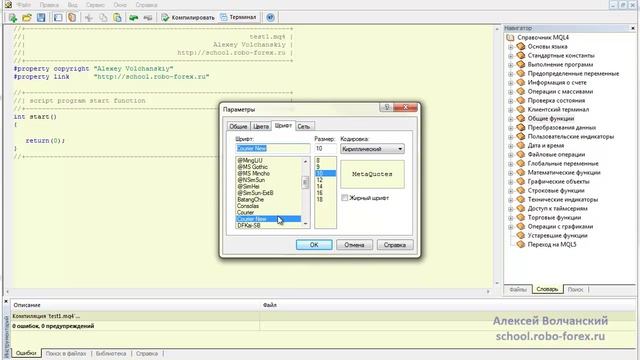
Task: Click the editor vertical scroll down arrow
Action: pyautogui.click(x=497, y=283)
